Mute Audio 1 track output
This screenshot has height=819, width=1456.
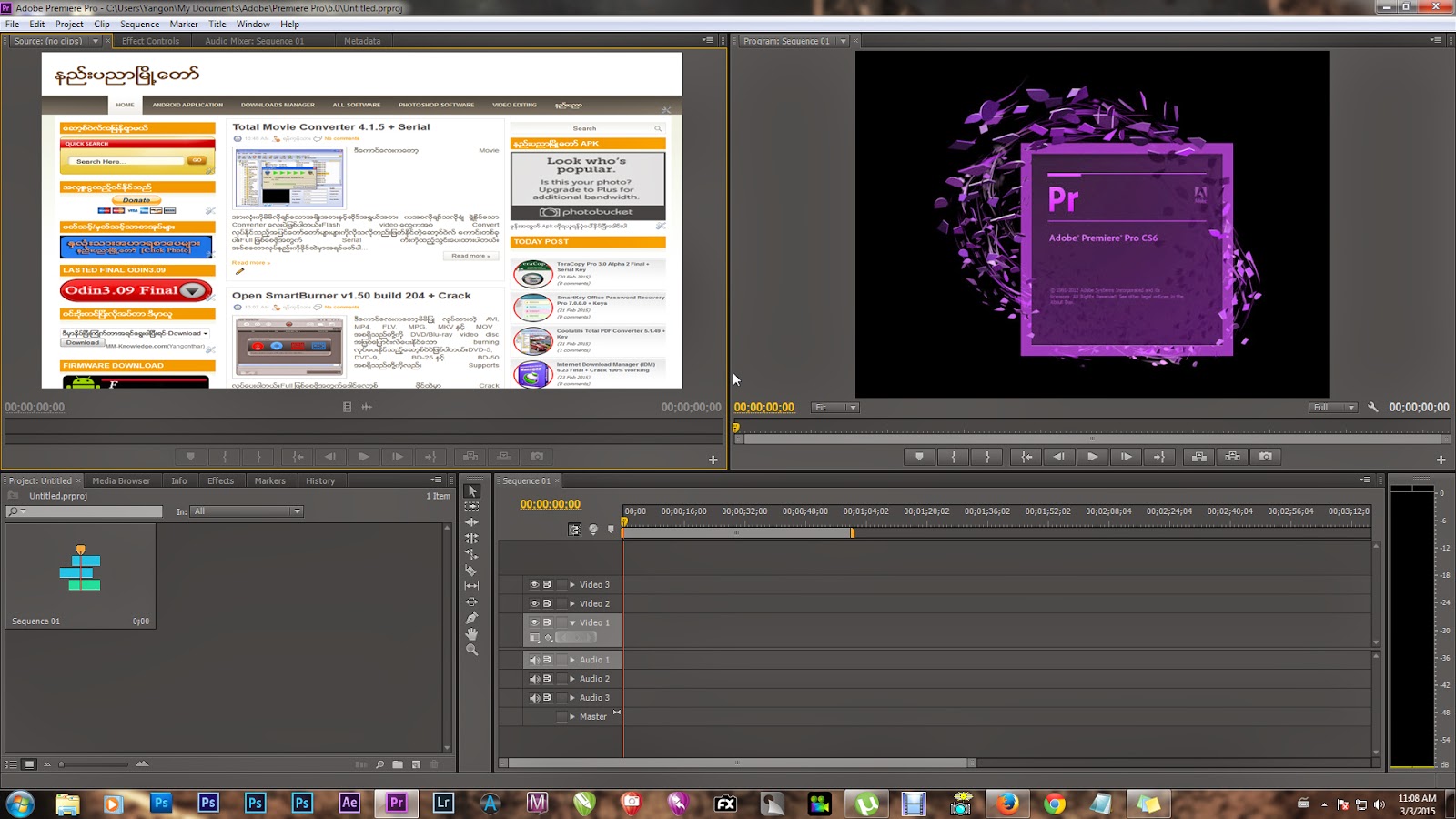(534, 660)
